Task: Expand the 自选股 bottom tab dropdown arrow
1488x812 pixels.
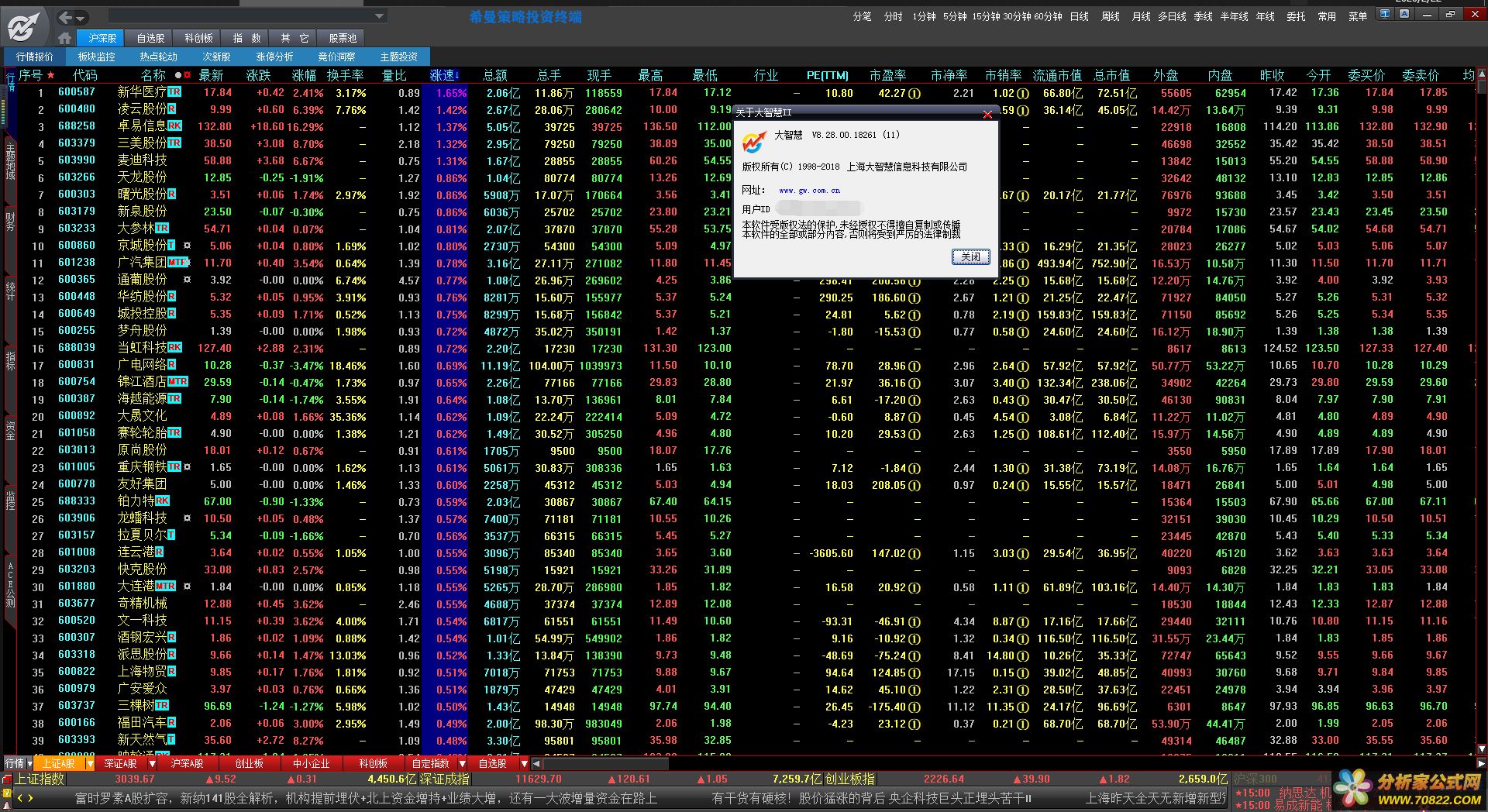Action: (524, 763)
